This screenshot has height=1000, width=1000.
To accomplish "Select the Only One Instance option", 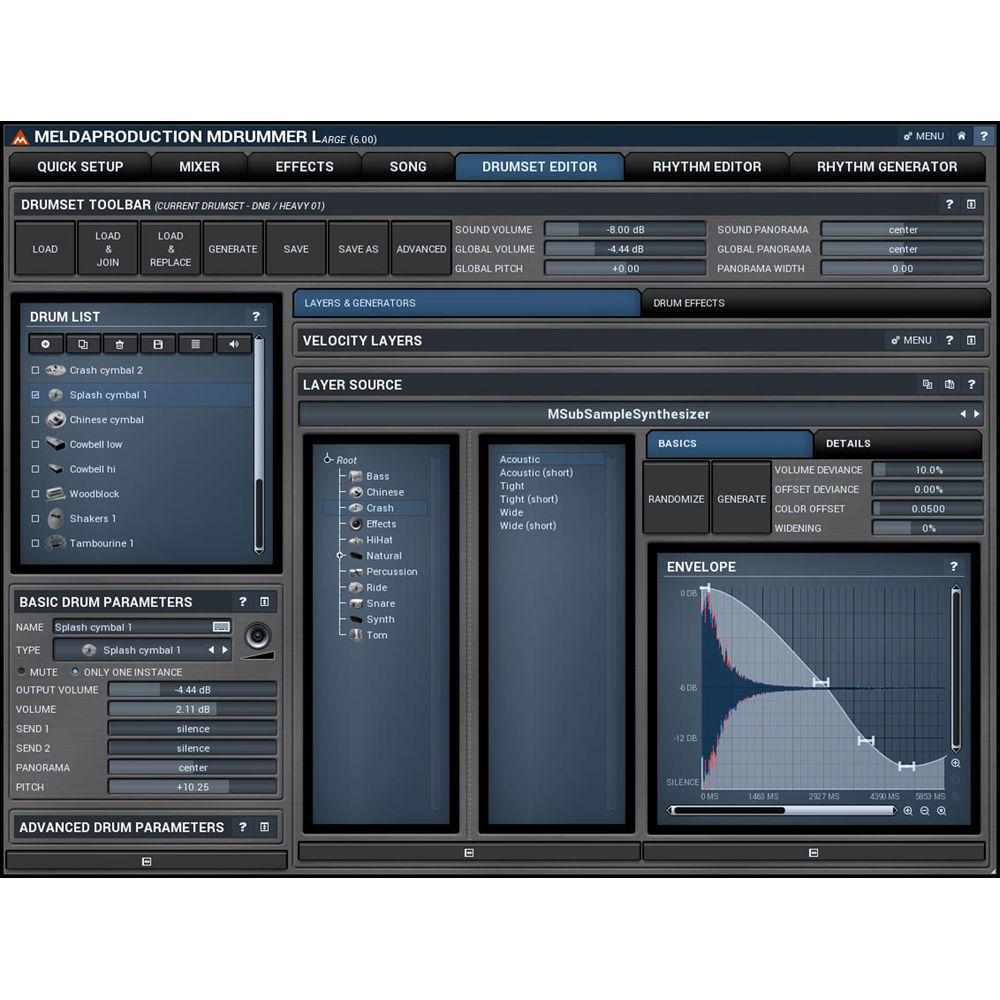I will coord(76,671).
